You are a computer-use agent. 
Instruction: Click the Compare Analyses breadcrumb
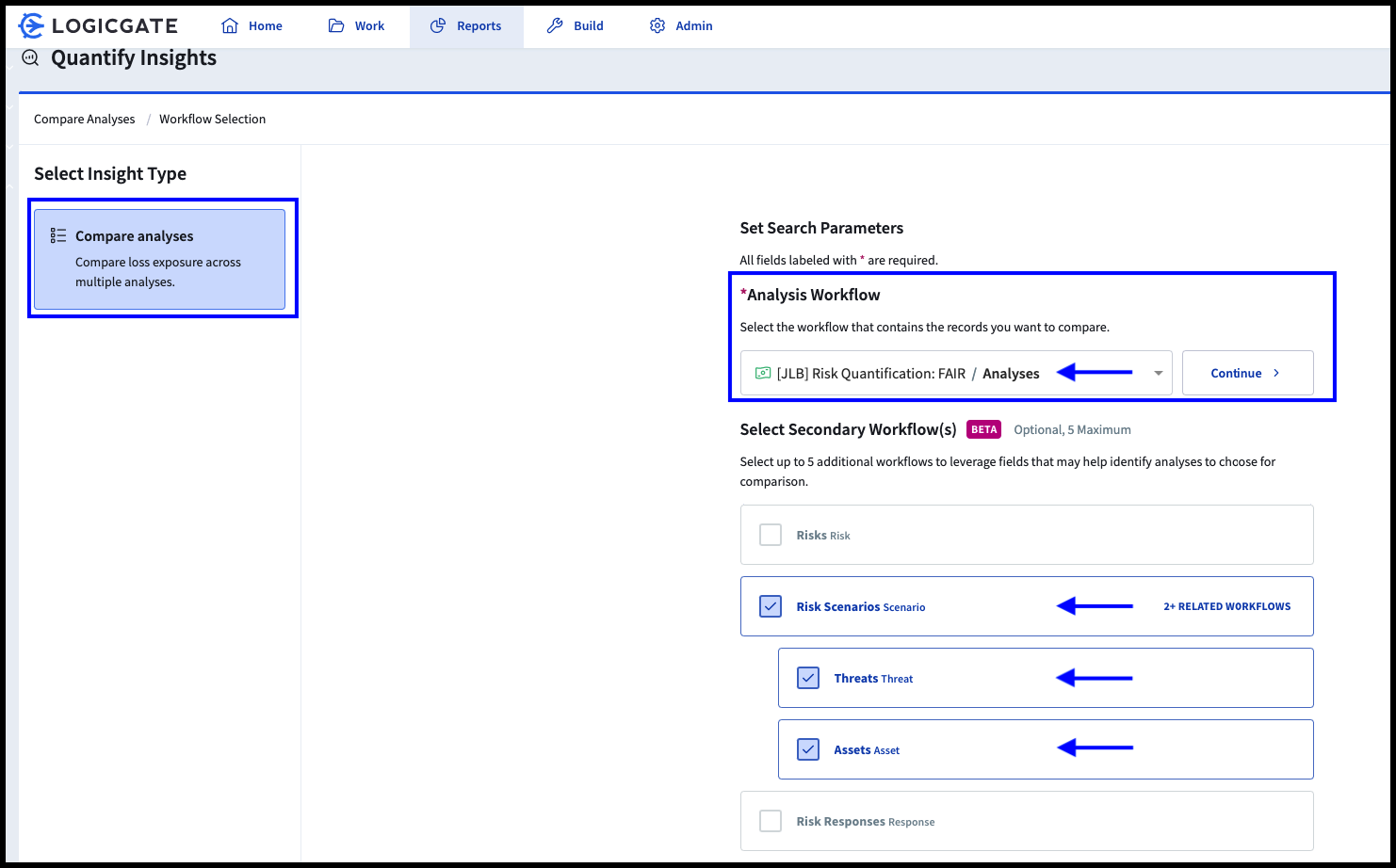pos(85,119)
